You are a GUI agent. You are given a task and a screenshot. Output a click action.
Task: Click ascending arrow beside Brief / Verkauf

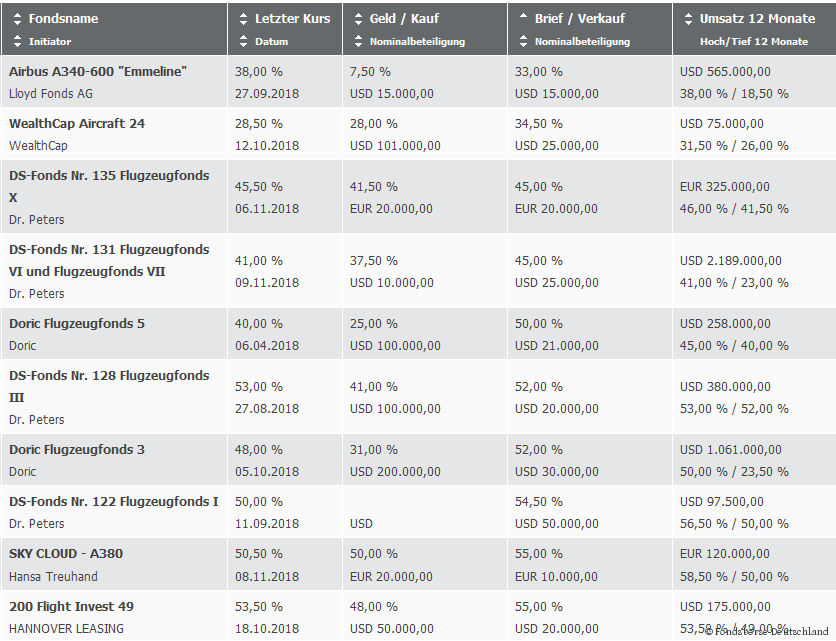[524, 17]
